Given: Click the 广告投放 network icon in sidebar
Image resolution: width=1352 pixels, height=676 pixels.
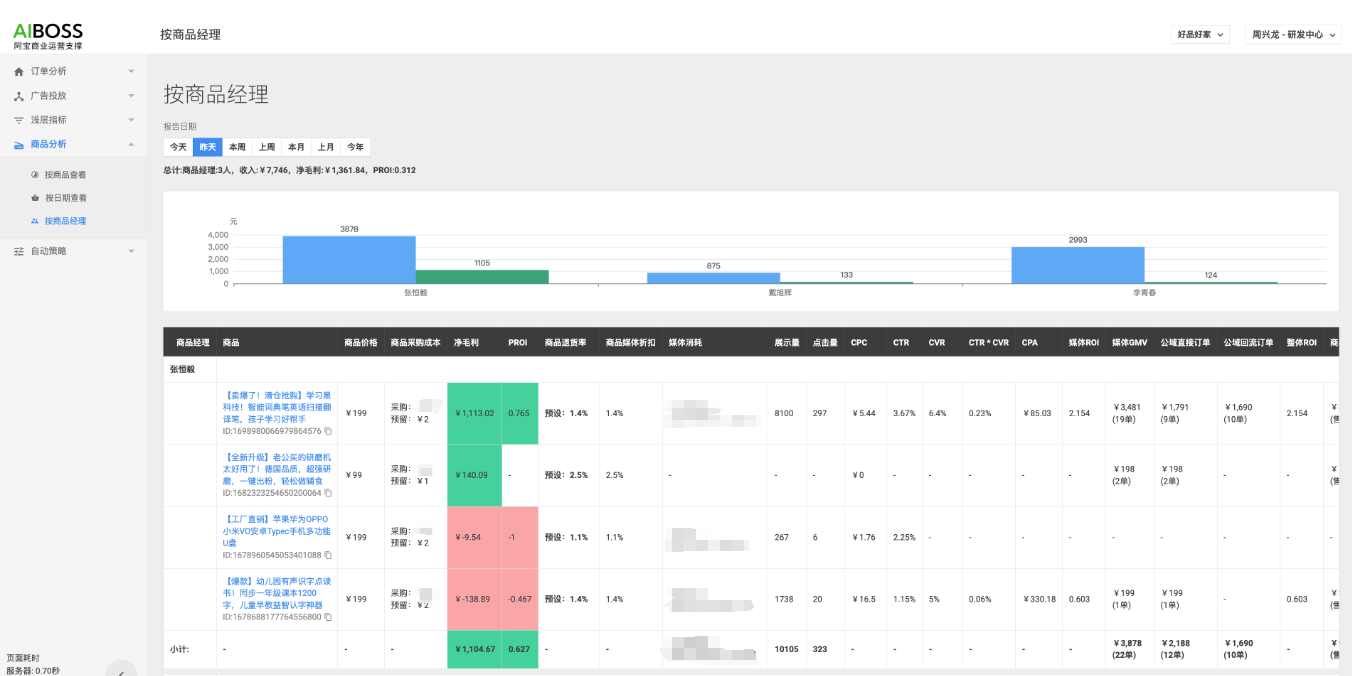Looking at the screenshot, I should (19, 96).
